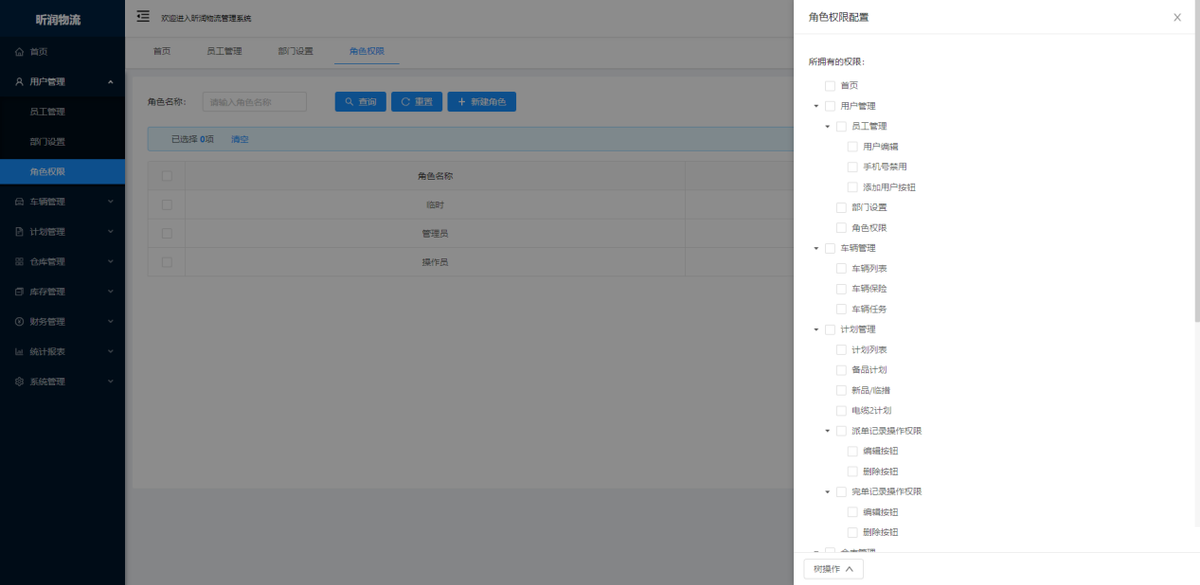Screen dimensions: 1200x585
Task: Click the user icon beside 用户管理 in sidebar
Action: click(x=19, y=82)
